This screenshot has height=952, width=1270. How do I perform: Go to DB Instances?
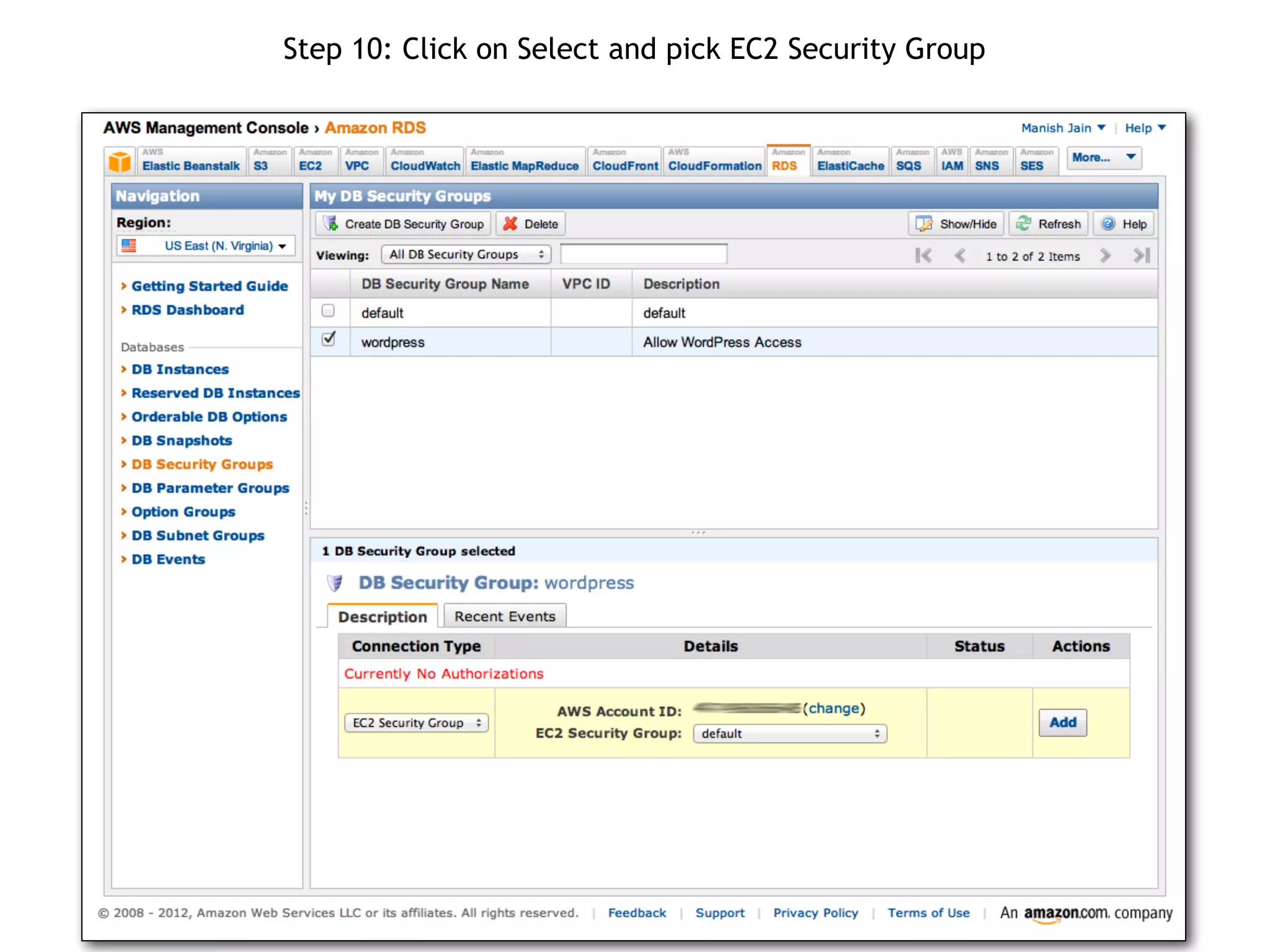click(x=180, y=369)
